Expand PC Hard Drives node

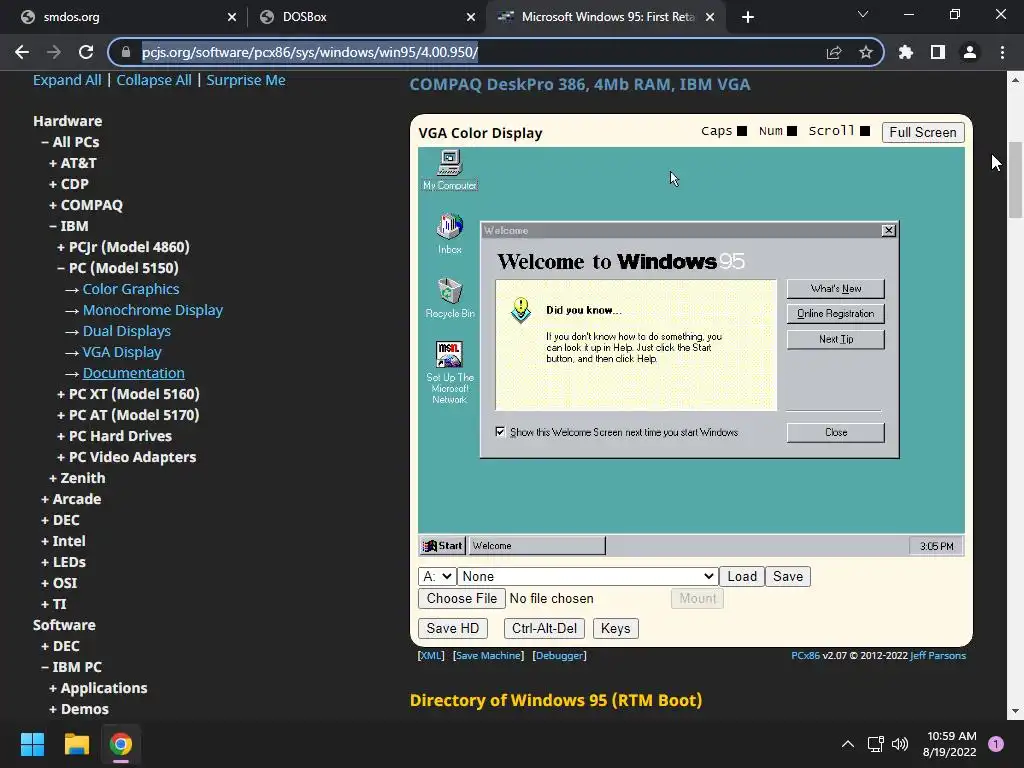114,436
